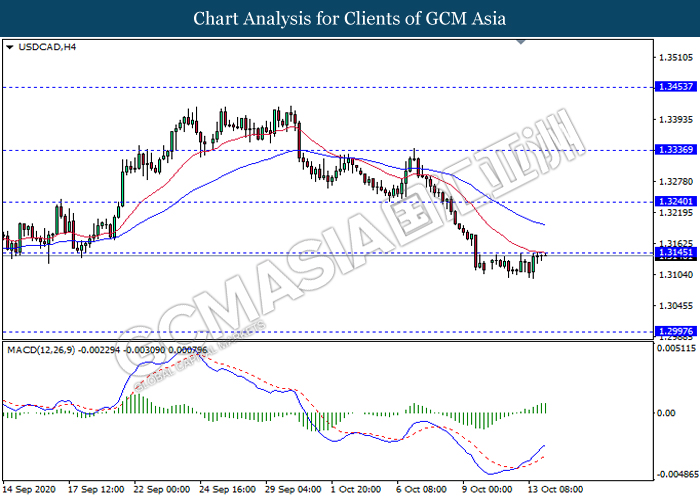The height and width of the screenshot is (500, 700).
Task: Select the 1.34537 resistance level label
Action: point(676,87)
